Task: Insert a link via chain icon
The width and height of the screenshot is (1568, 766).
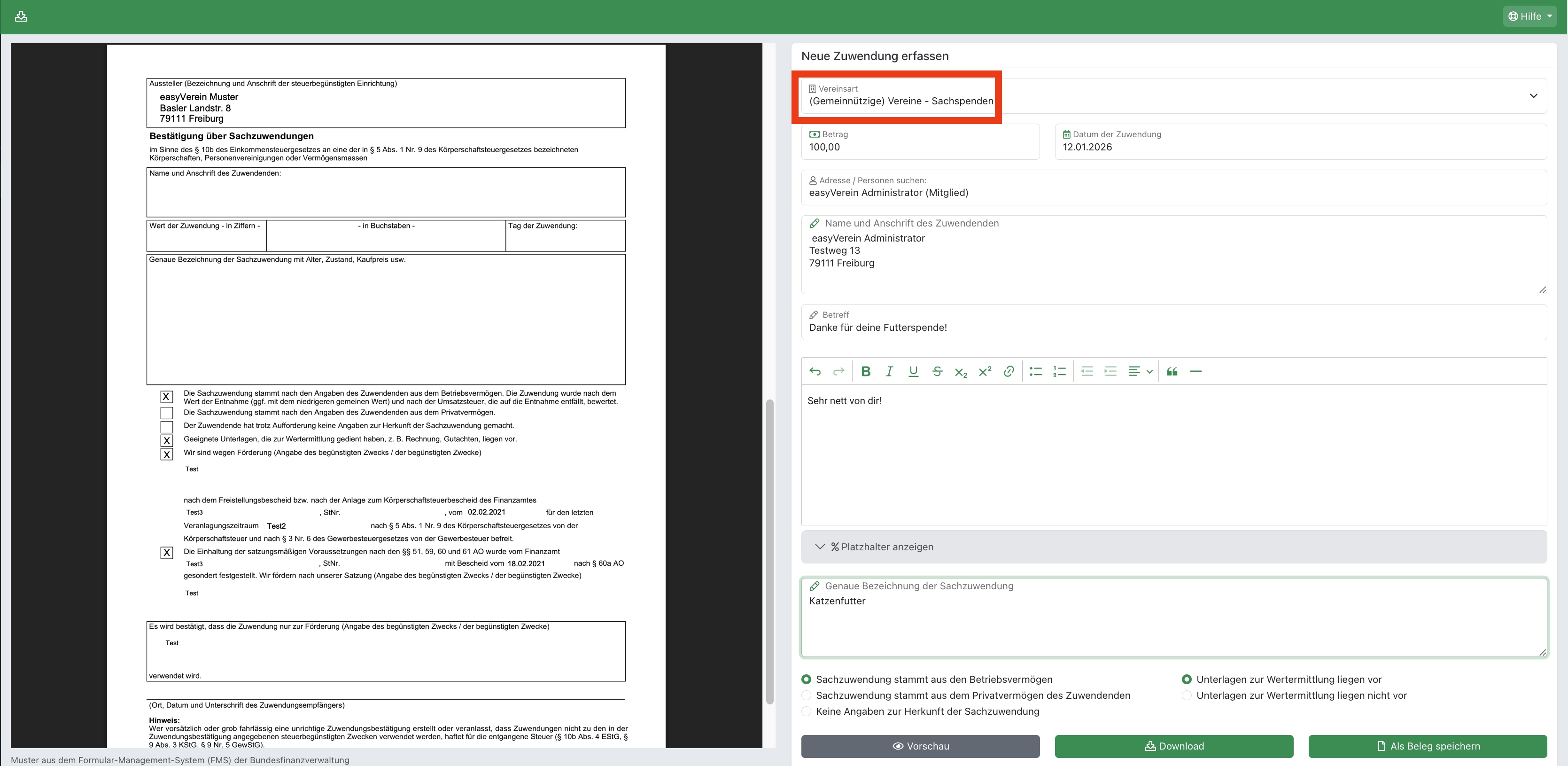Action: point(1009,371)
